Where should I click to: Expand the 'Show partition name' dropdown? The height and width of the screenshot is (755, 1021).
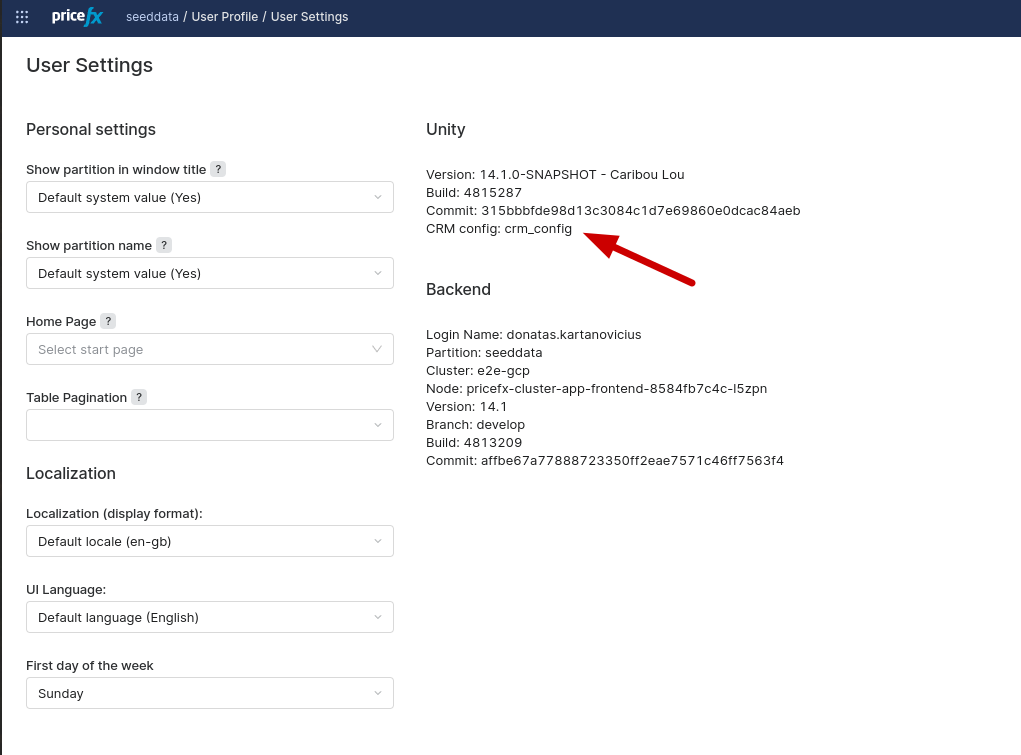210,274
